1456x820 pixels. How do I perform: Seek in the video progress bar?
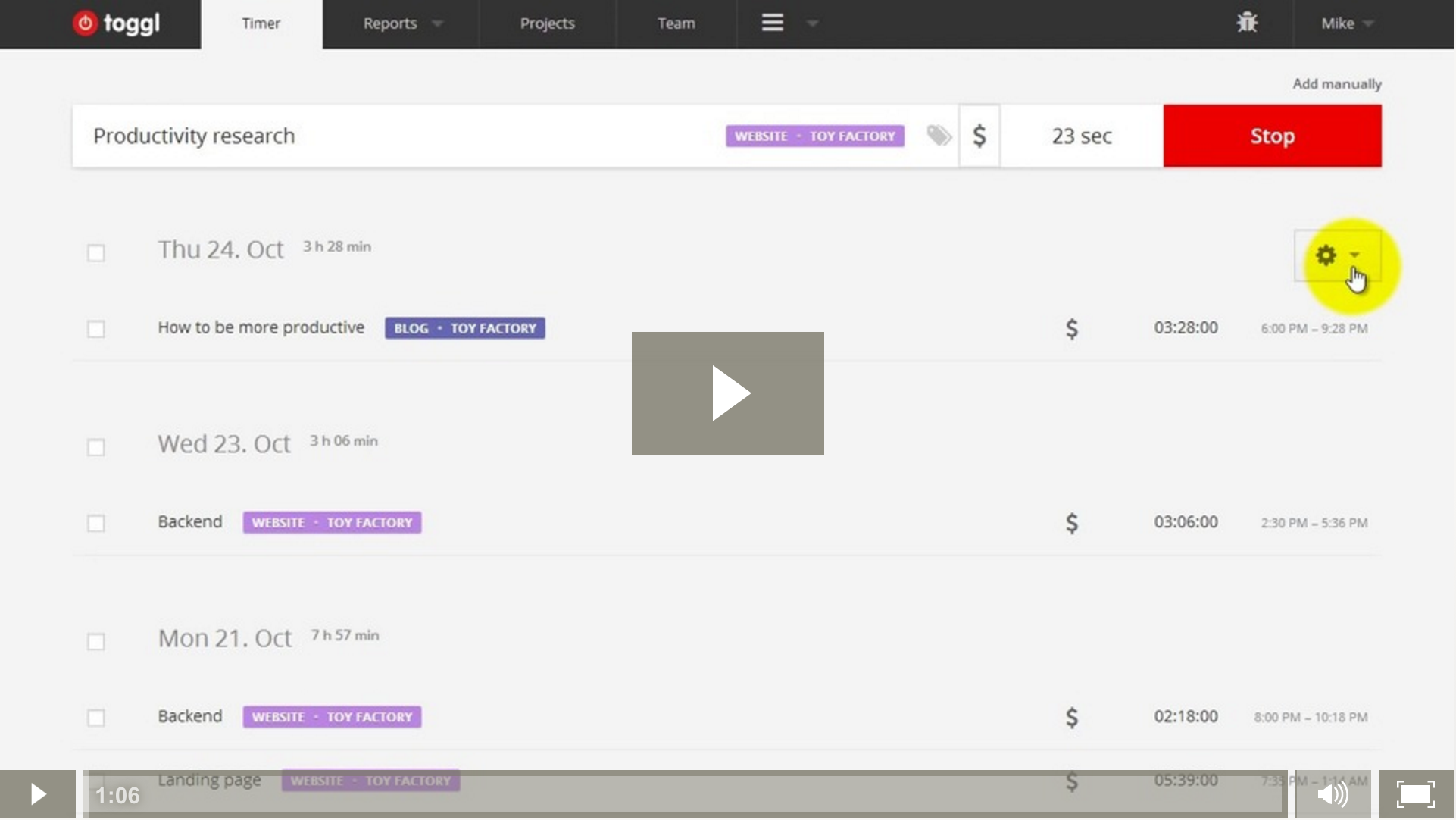pyautogui.click(x=685, y=794)
